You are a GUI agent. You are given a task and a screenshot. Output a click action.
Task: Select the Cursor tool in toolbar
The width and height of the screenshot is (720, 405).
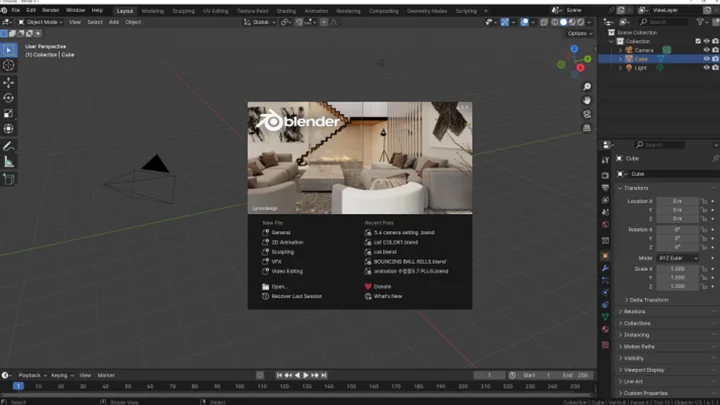8,66
